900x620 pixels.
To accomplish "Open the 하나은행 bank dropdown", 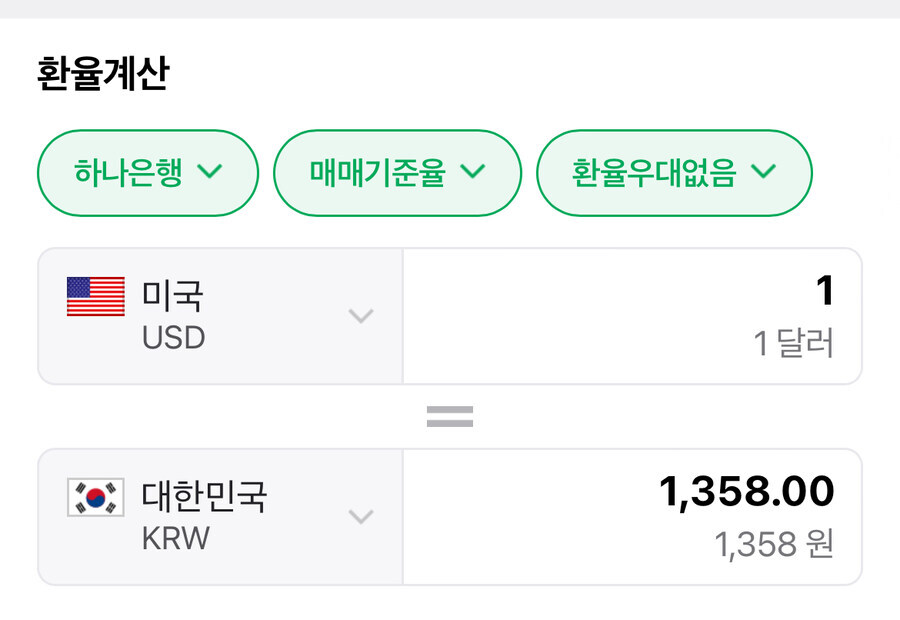I will 148,173.
